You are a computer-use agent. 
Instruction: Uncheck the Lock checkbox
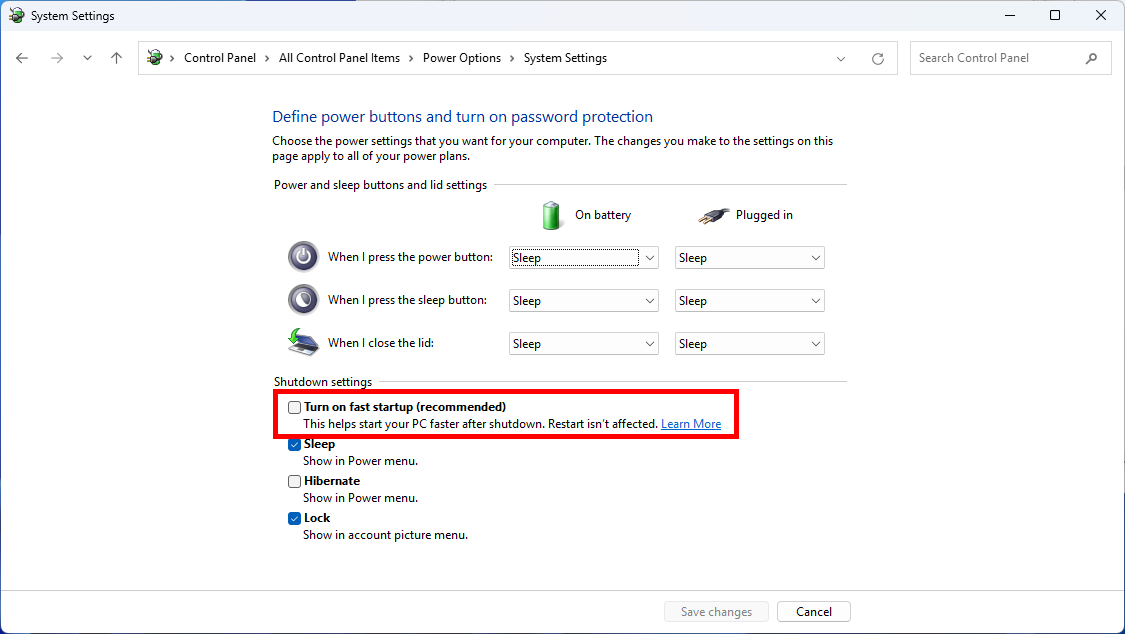point(294,518)
